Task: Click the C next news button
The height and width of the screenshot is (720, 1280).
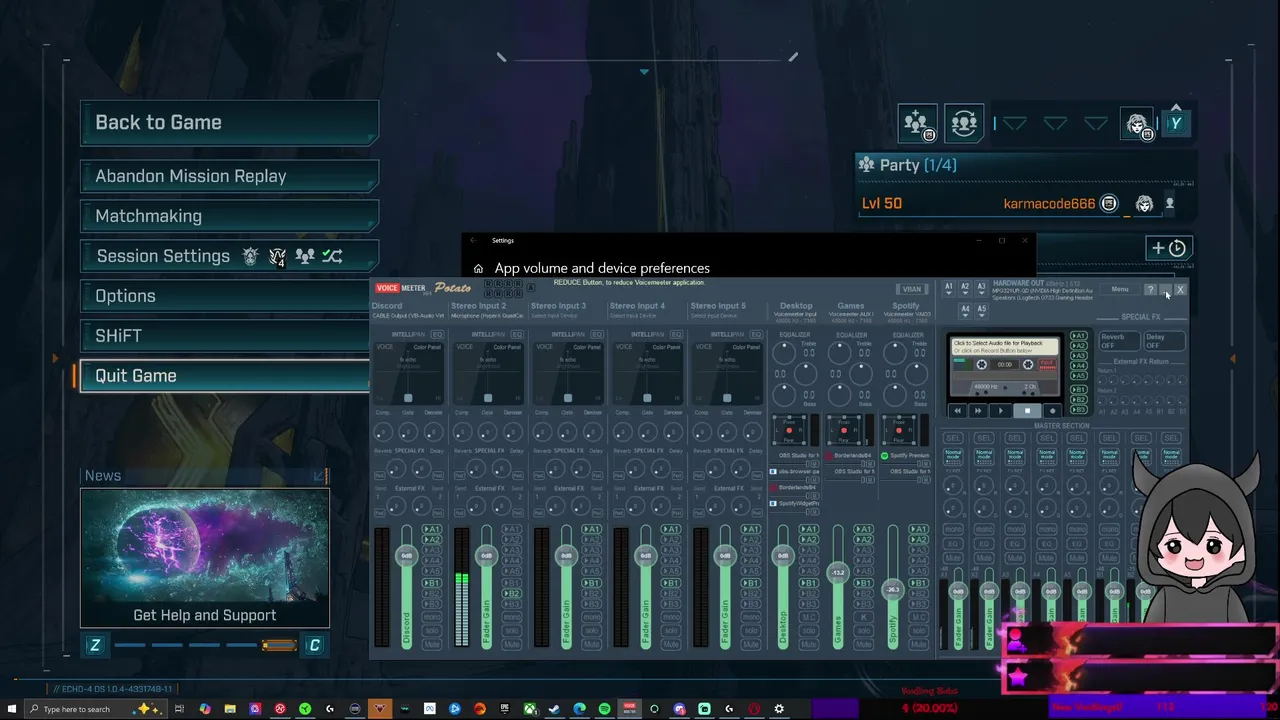Action: (x=314, y=645)
